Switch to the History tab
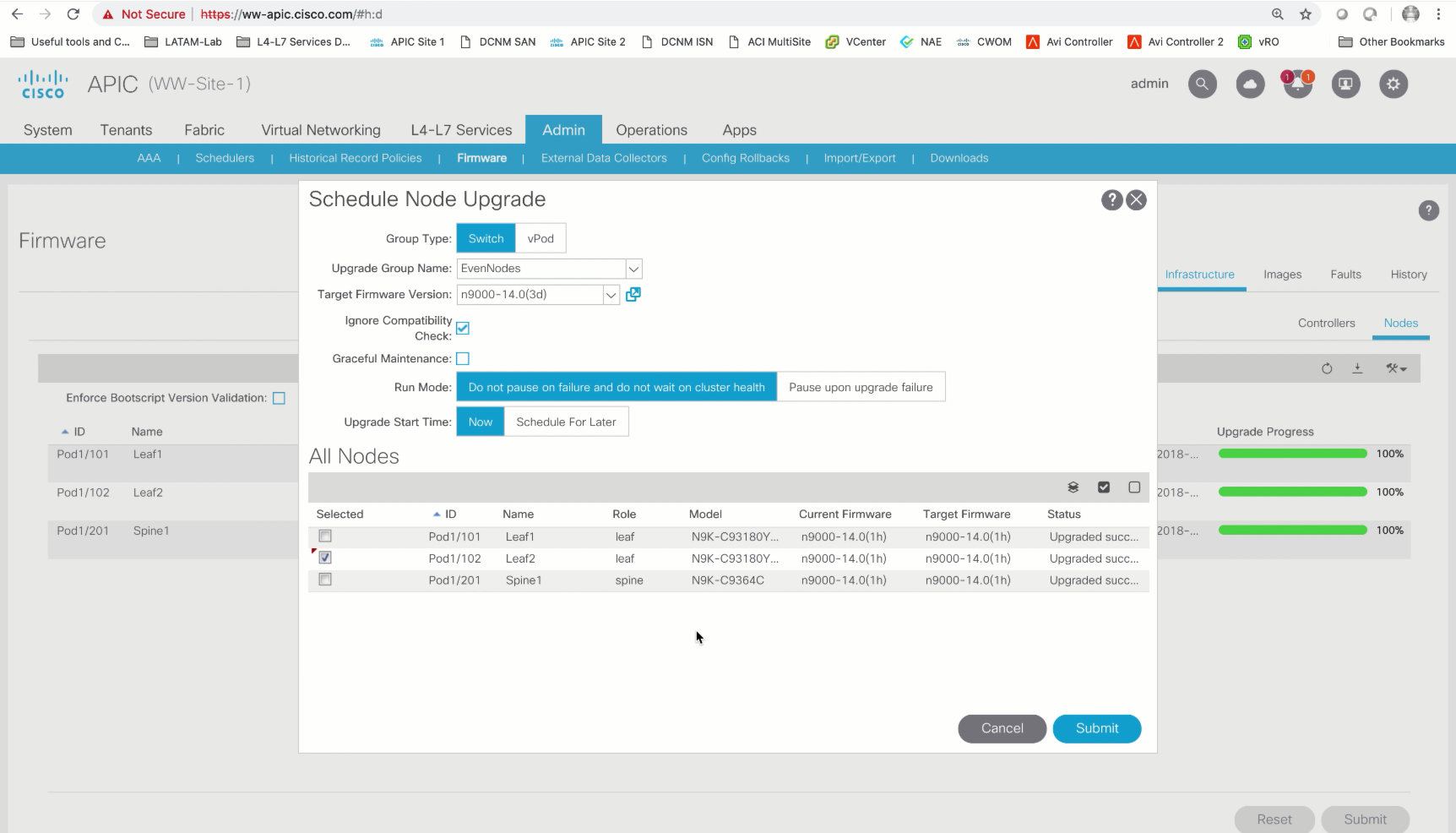Viewport: 1456px width, 833px height. [x=1408, y=274]
